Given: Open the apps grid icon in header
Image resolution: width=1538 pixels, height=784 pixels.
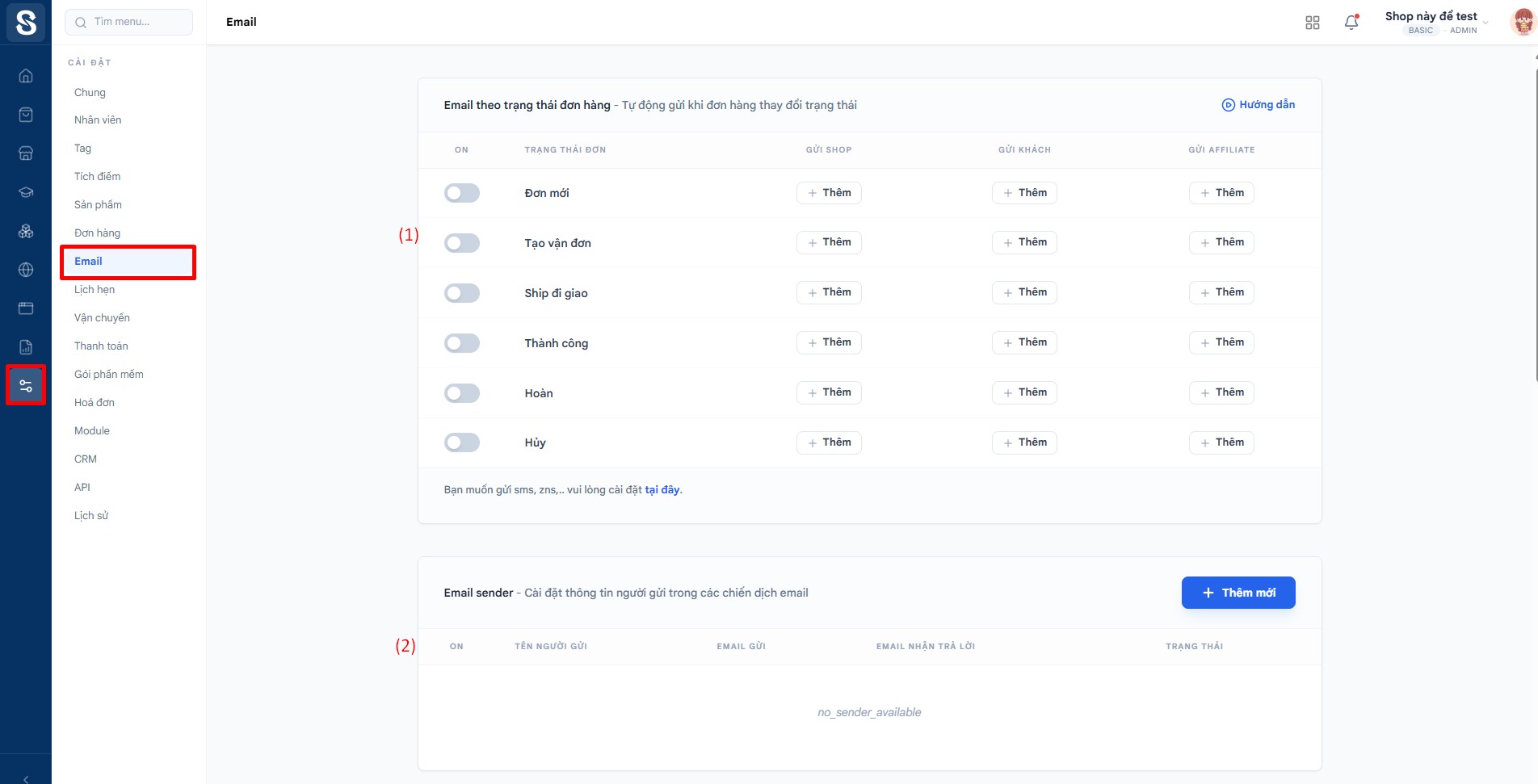Looking at the screenshot, I should [1313, 23].
